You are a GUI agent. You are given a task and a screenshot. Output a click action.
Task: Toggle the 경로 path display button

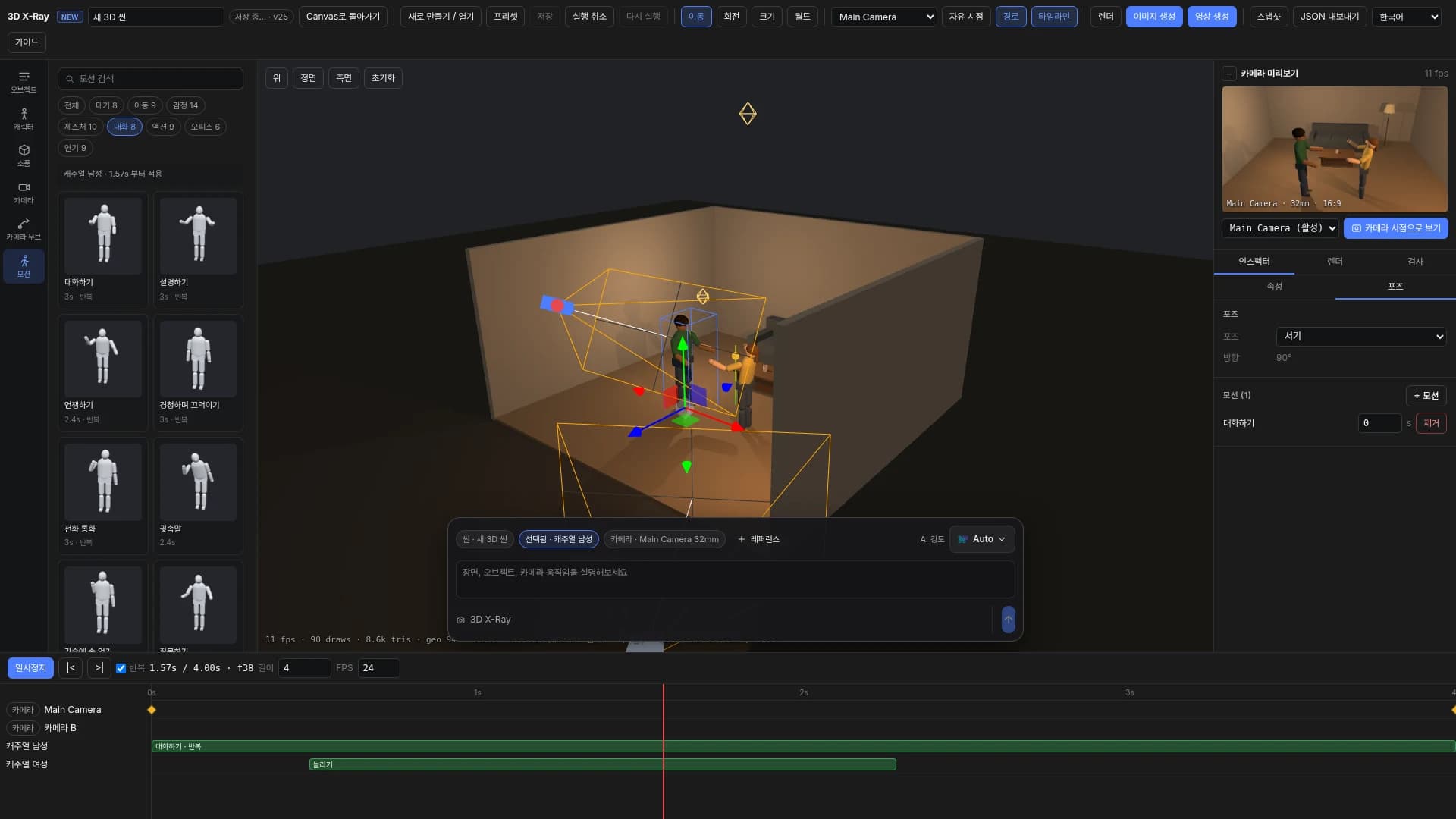1011,17
